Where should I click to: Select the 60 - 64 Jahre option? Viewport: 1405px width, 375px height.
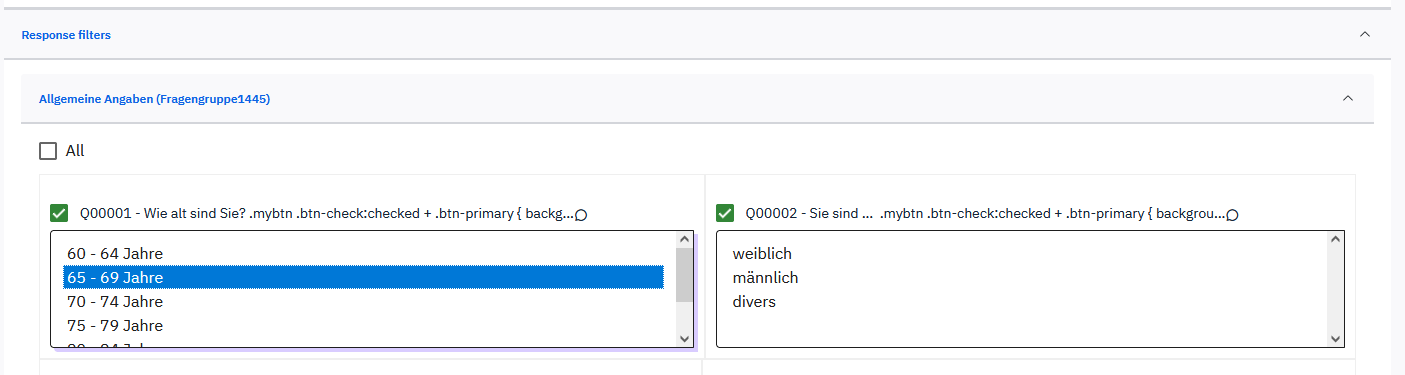[364, 254]
